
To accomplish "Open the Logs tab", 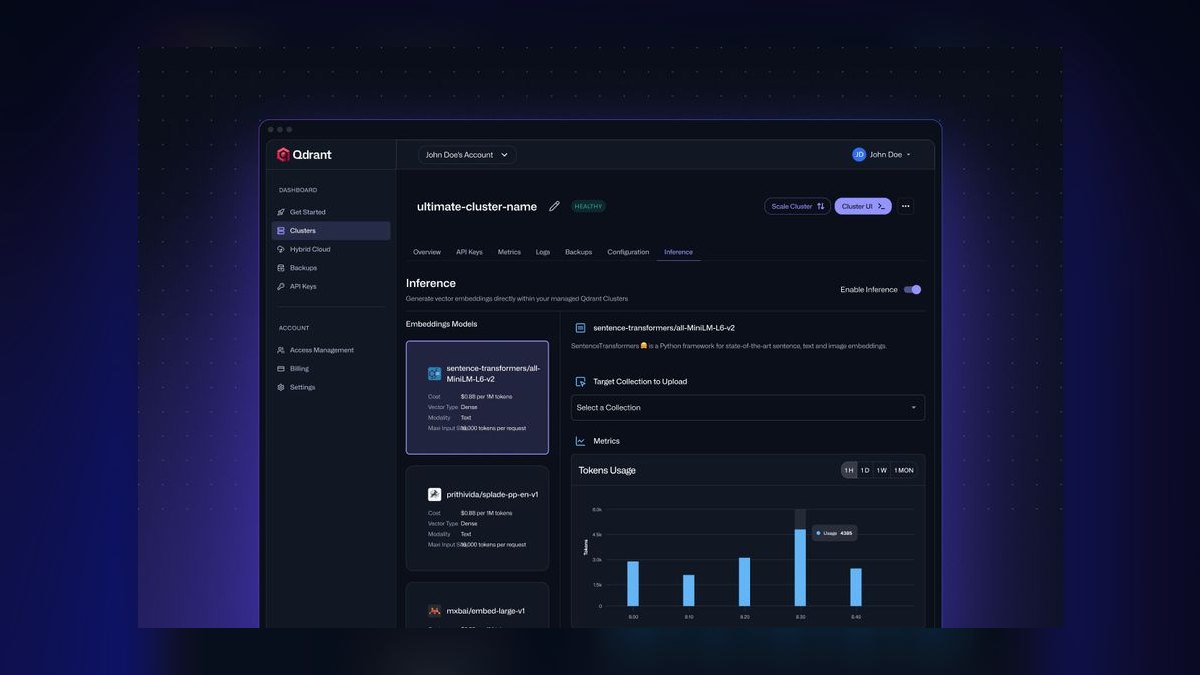I will 543,252.
